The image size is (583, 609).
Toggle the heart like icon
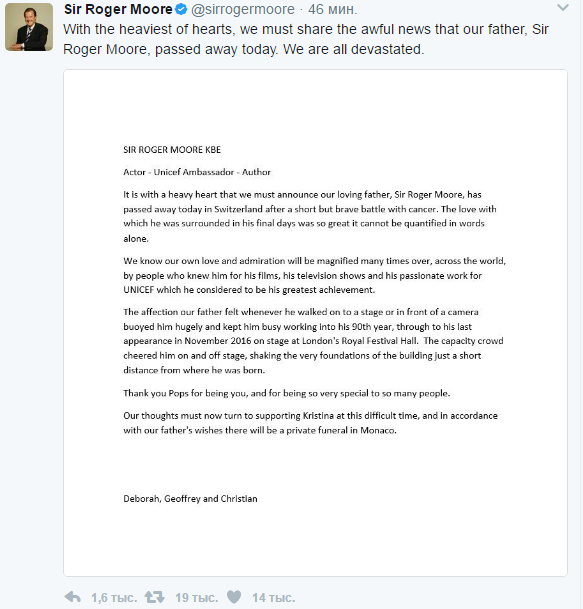click(234, 597)
